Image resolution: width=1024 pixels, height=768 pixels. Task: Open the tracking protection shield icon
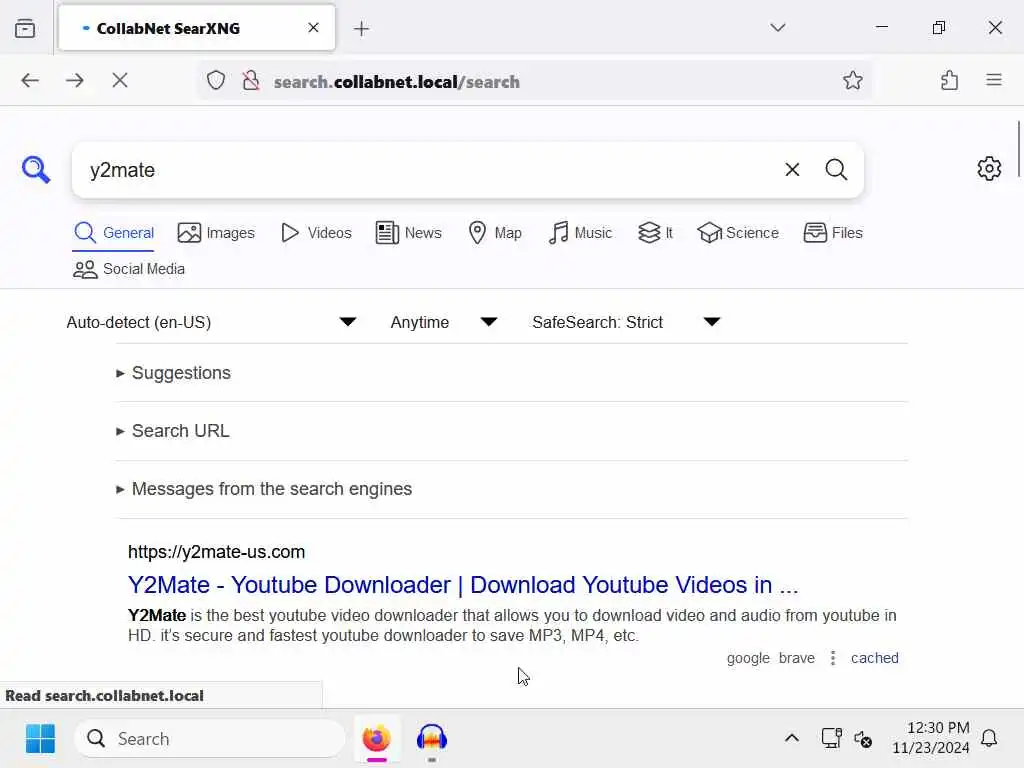pos(216,81)
